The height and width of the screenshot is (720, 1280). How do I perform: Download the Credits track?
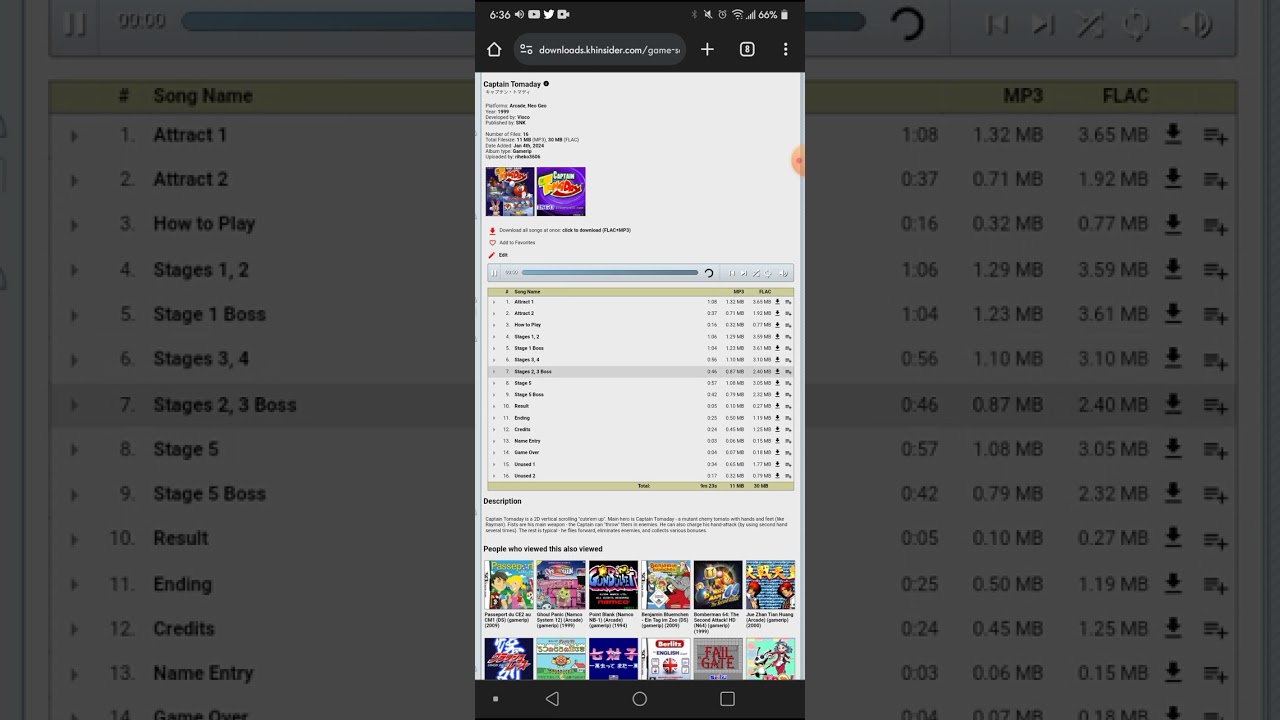click(777, 429)
